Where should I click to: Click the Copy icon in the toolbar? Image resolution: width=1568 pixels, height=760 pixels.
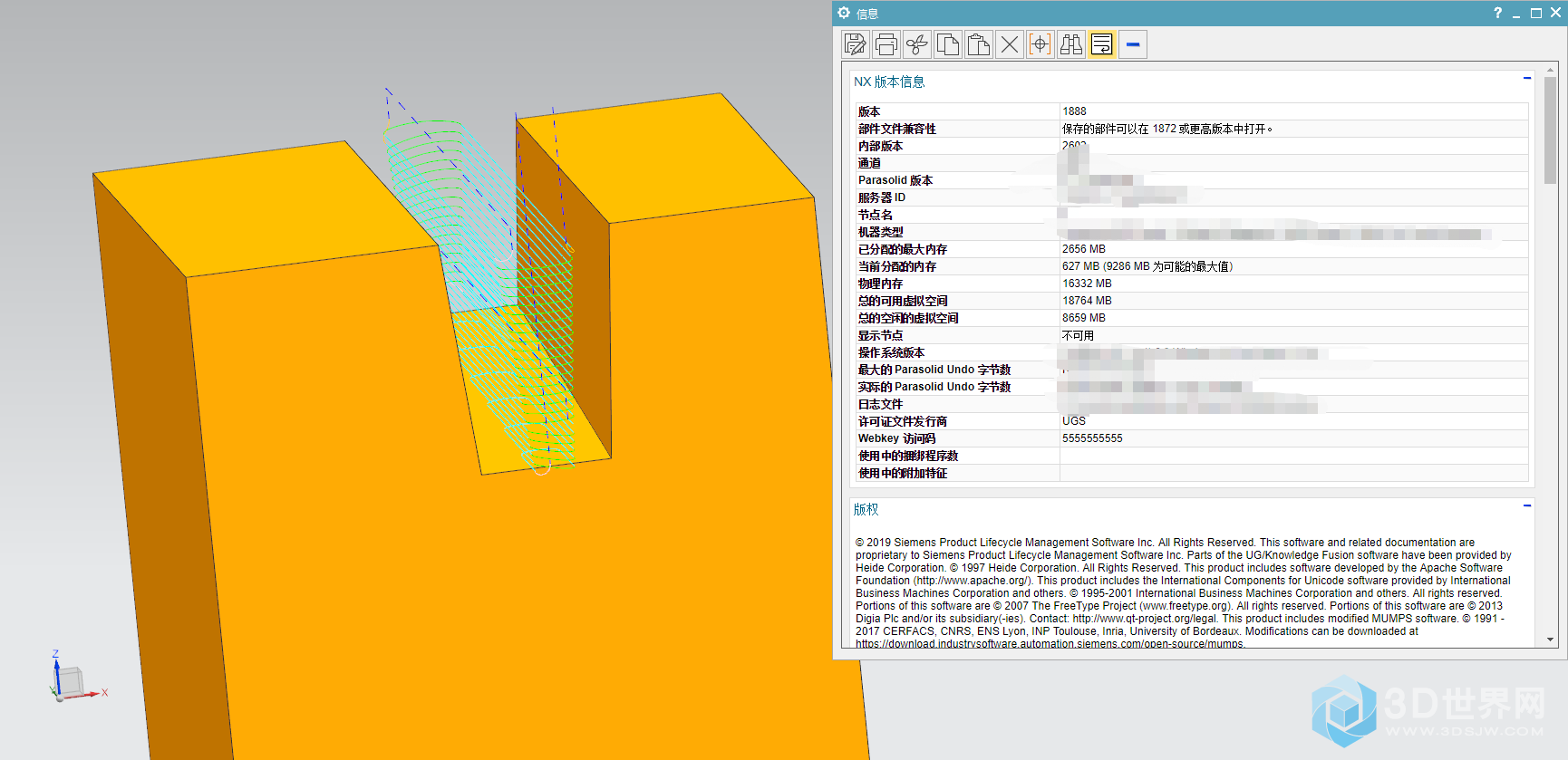(948, 44)
